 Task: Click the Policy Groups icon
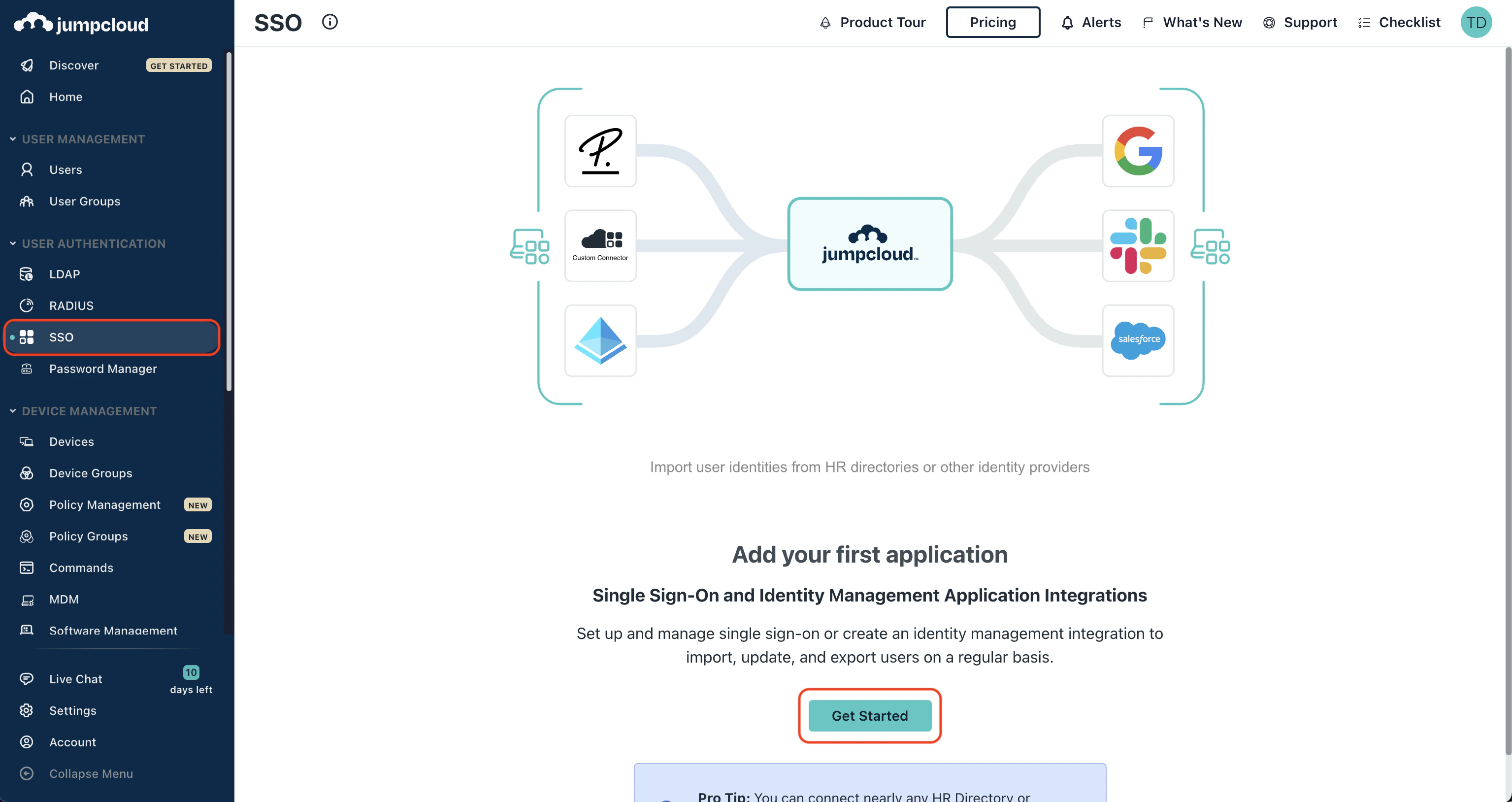pyautogui.click(x=27, y=536)
